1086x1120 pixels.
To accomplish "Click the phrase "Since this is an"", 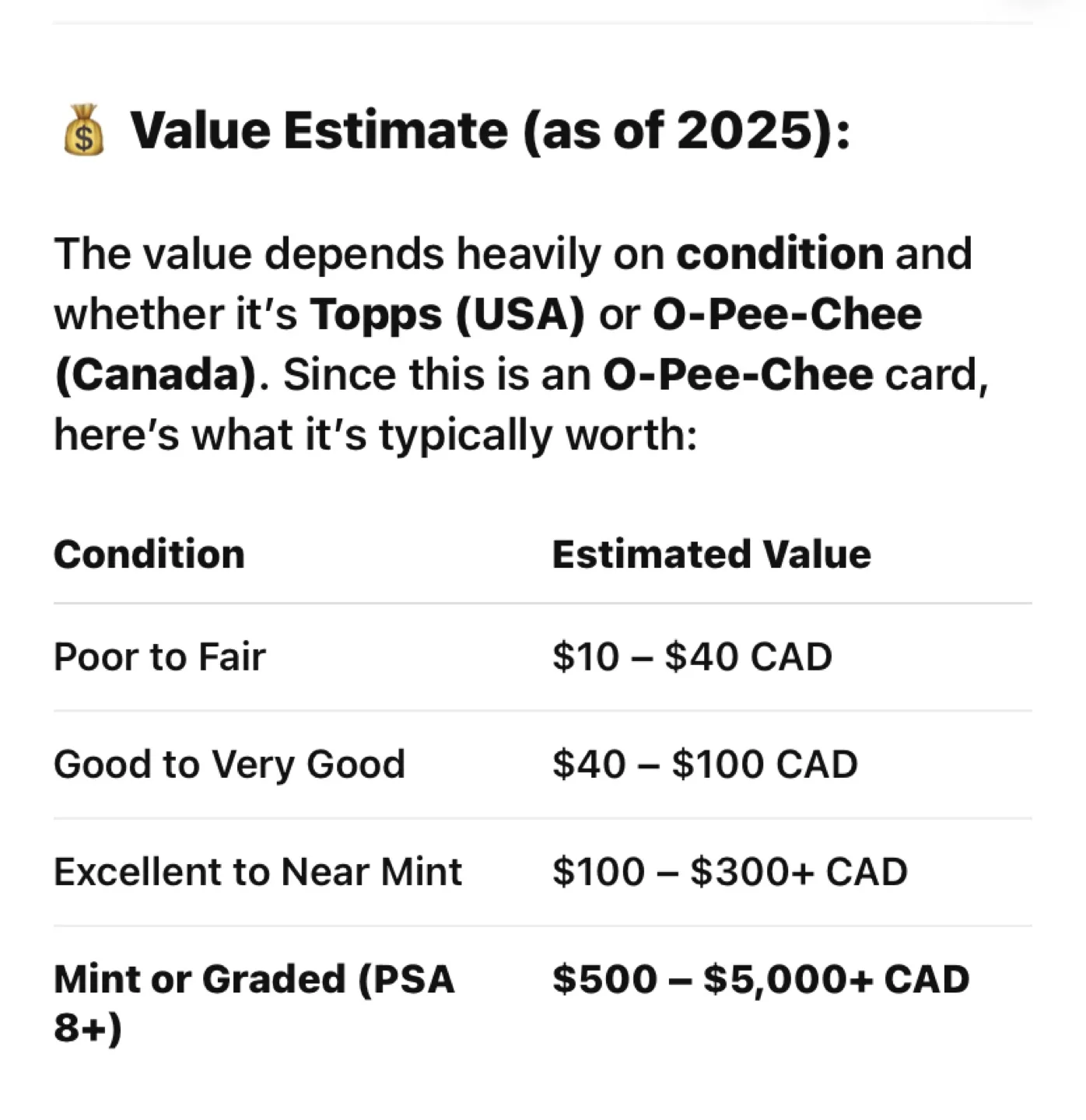I will click(436, 375).
